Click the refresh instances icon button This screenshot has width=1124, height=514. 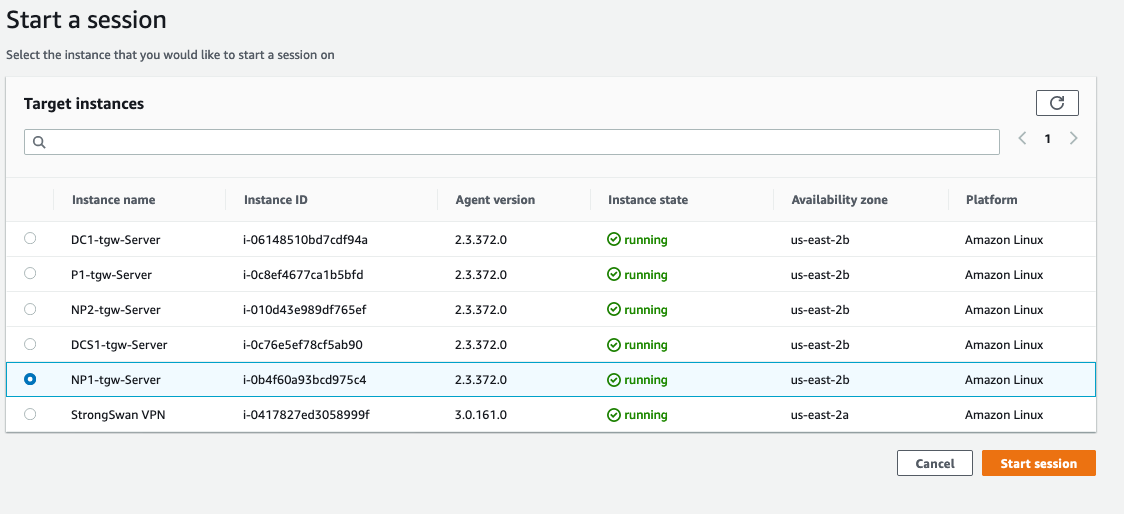pos(1057,103)
